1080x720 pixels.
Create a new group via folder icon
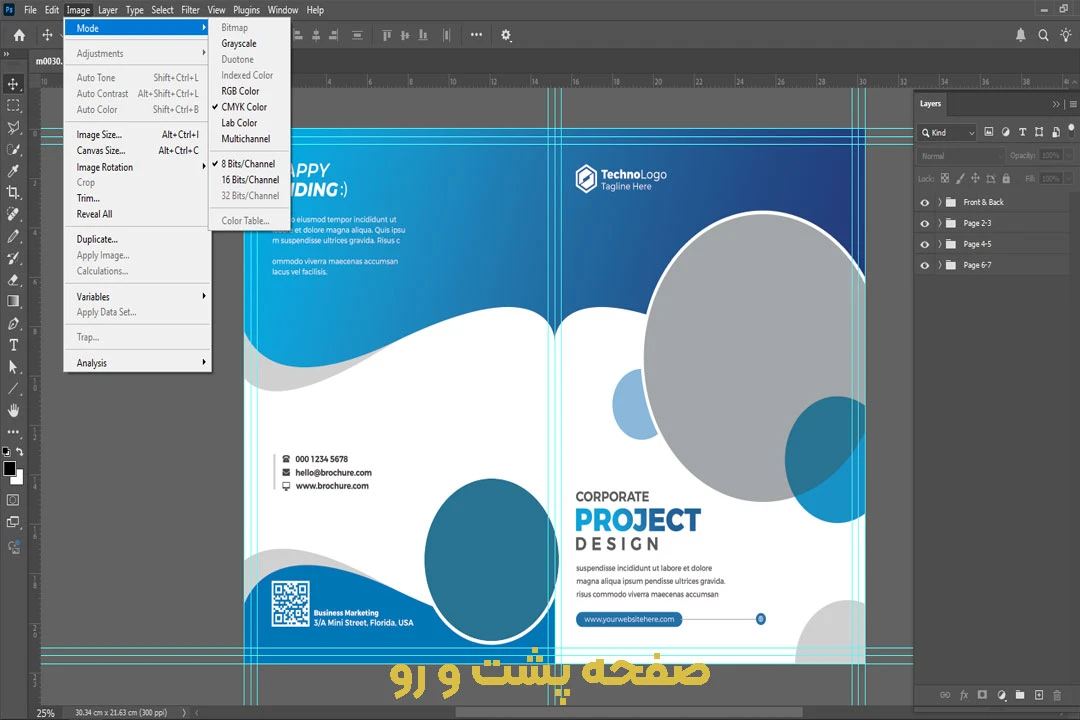pyautogui.click(x=1019, y=695)
